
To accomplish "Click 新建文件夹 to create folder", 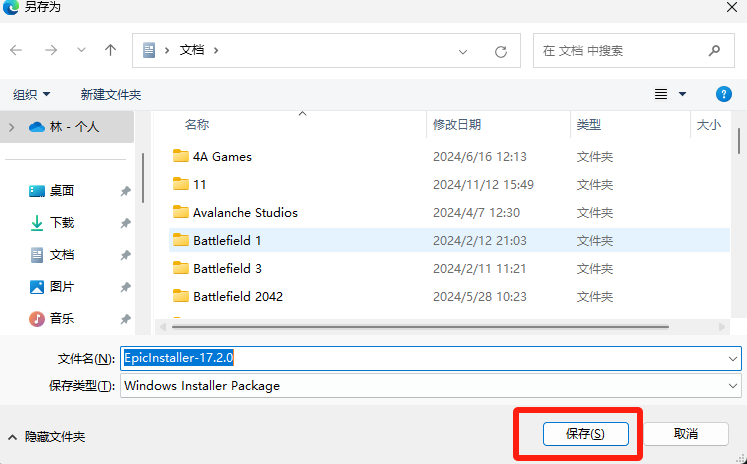I will [x=111, y=94].
